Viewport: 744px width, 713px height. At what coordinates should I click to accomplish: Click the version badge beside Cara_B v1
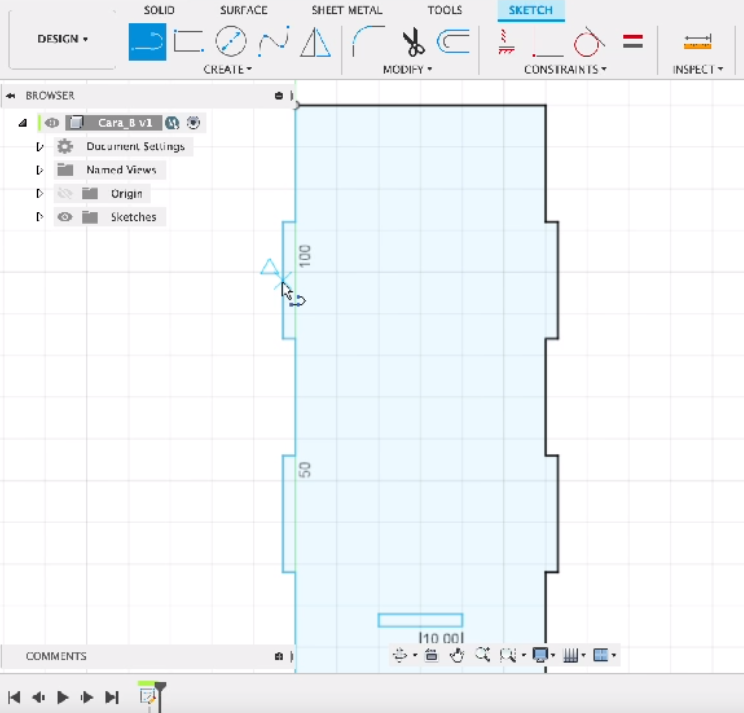[172, 123]
